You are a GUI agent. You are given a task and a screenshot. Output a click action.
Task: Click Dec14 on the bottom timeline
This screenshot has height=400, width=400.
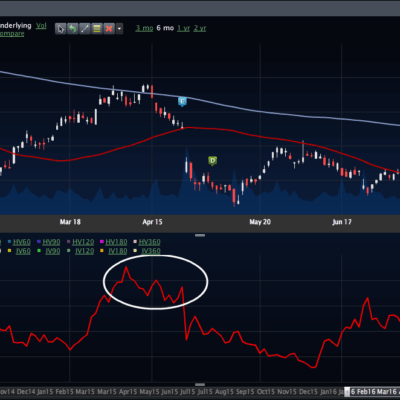point(26,392)
